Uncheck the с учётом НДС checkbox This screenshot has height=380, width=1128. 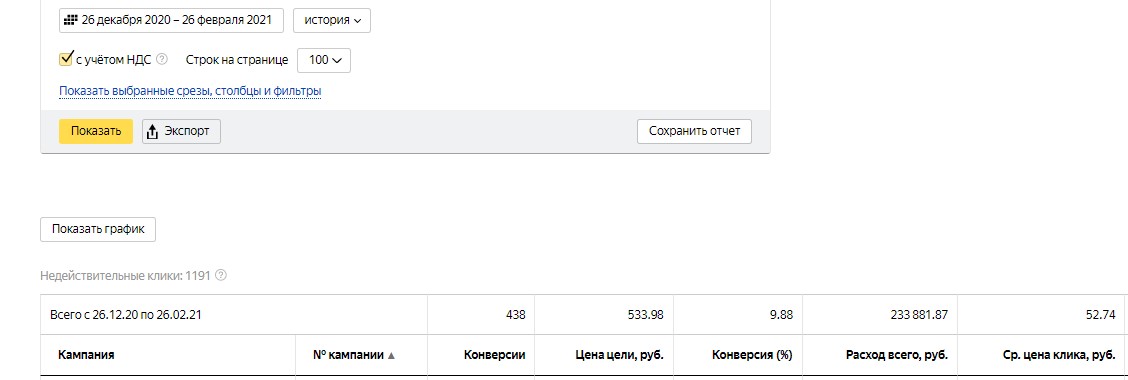65,59
